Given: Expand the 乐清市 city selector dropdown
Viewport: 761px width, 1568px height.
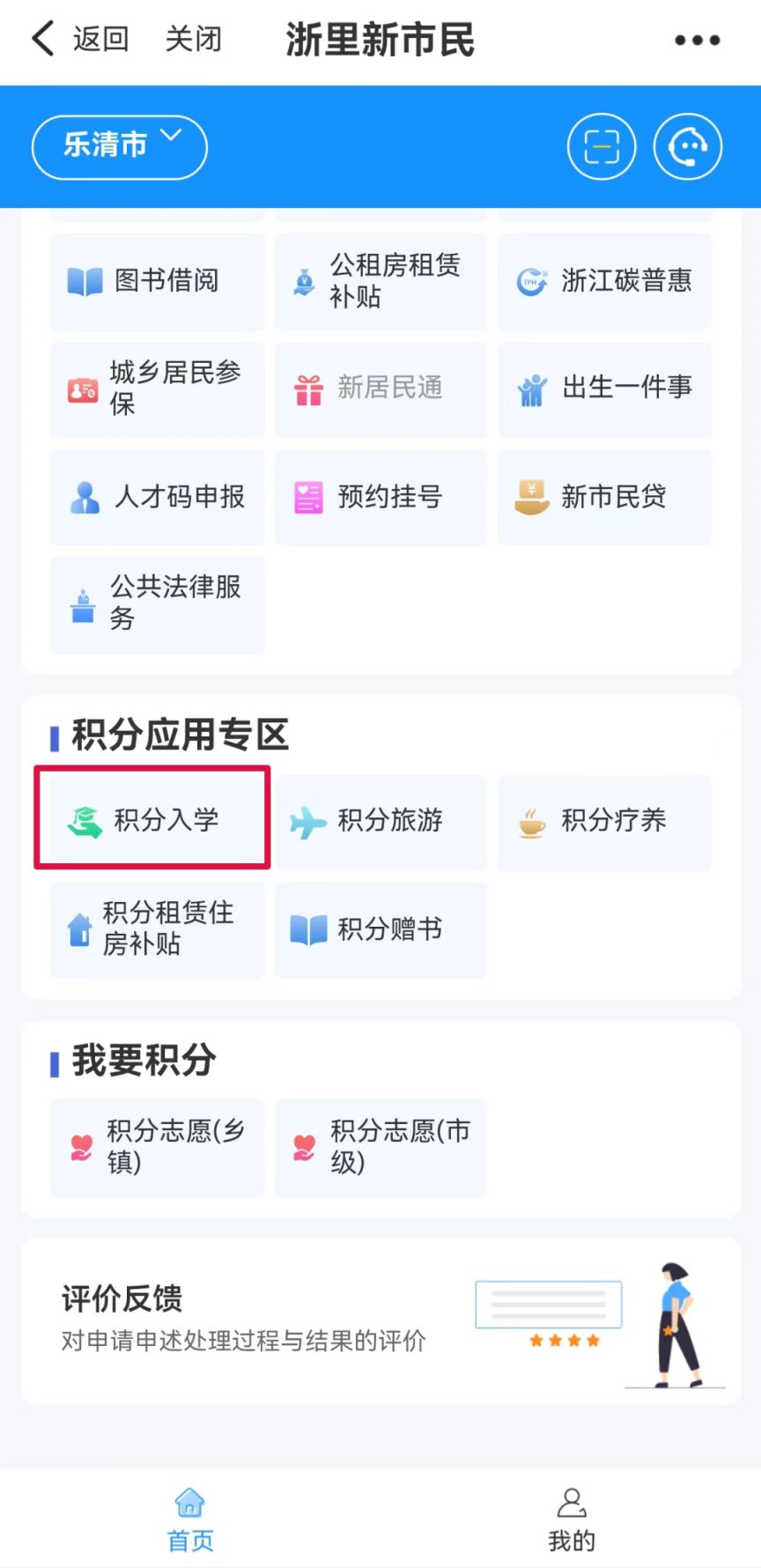Looking at the screenshot, I should pyautogui.click(x=120, y=146).
